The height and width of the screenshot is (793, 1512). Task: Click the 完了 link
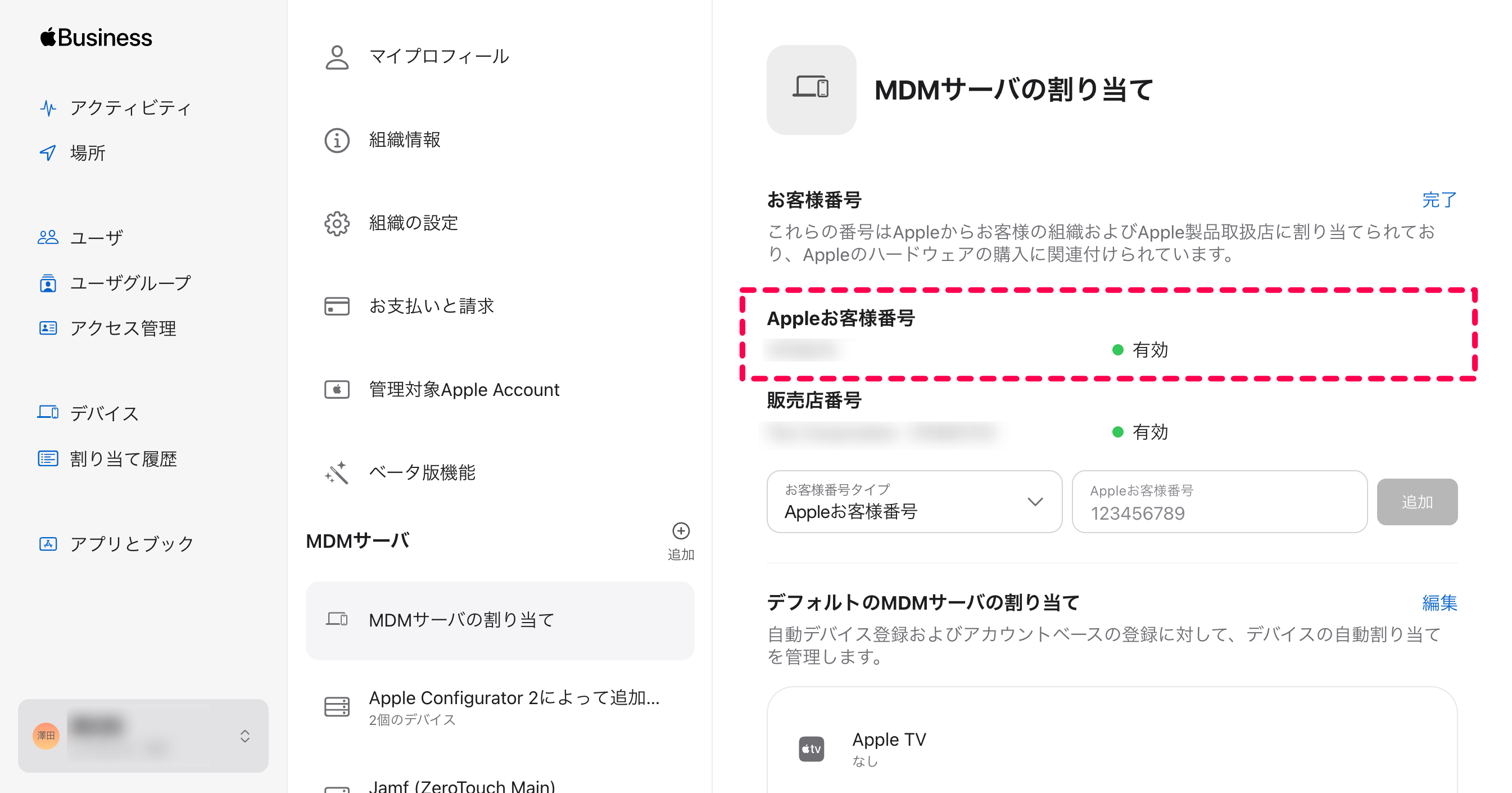coord(1439,200)
